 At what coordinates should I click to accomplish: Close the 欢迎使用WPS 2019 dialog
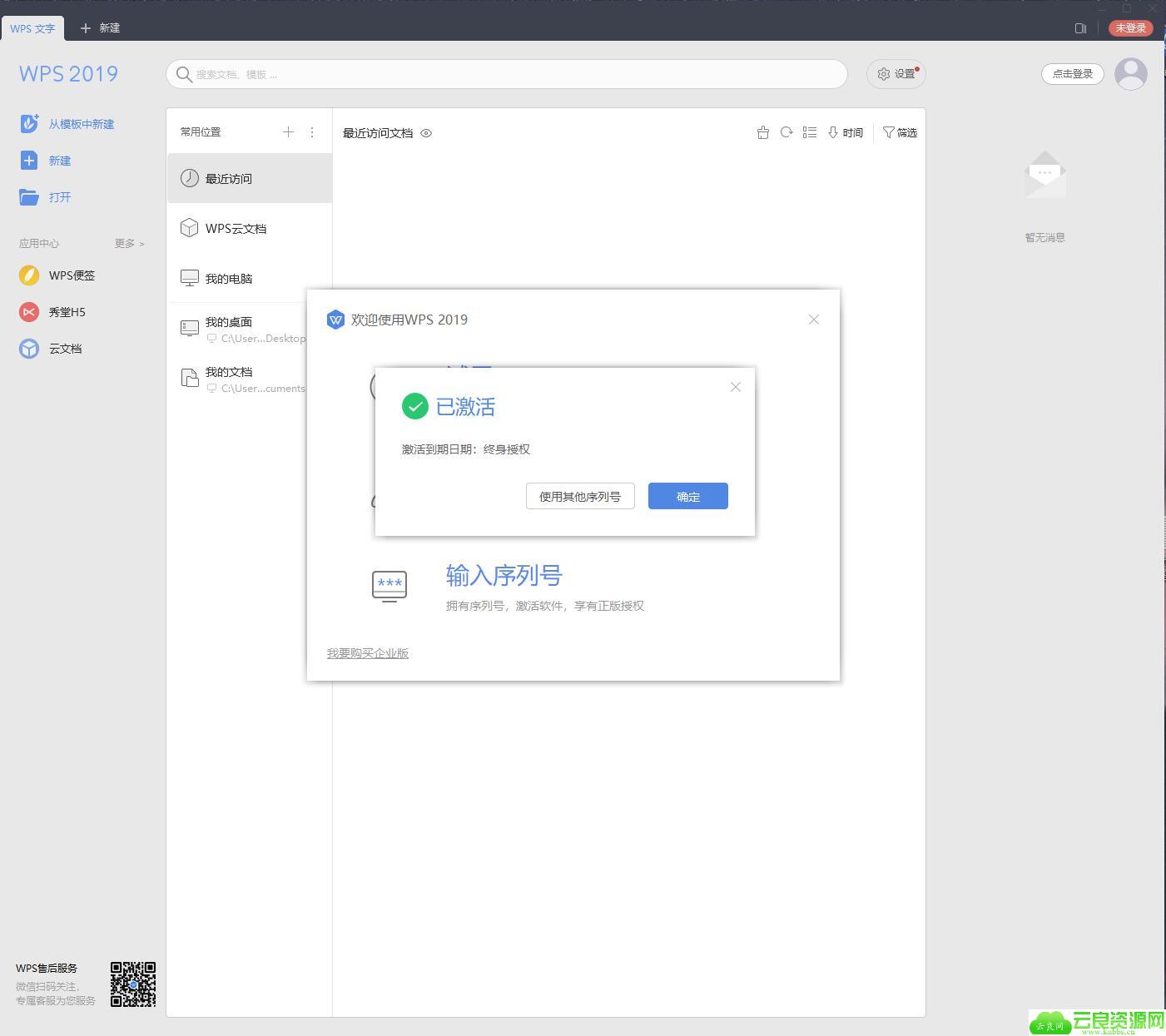814,320
